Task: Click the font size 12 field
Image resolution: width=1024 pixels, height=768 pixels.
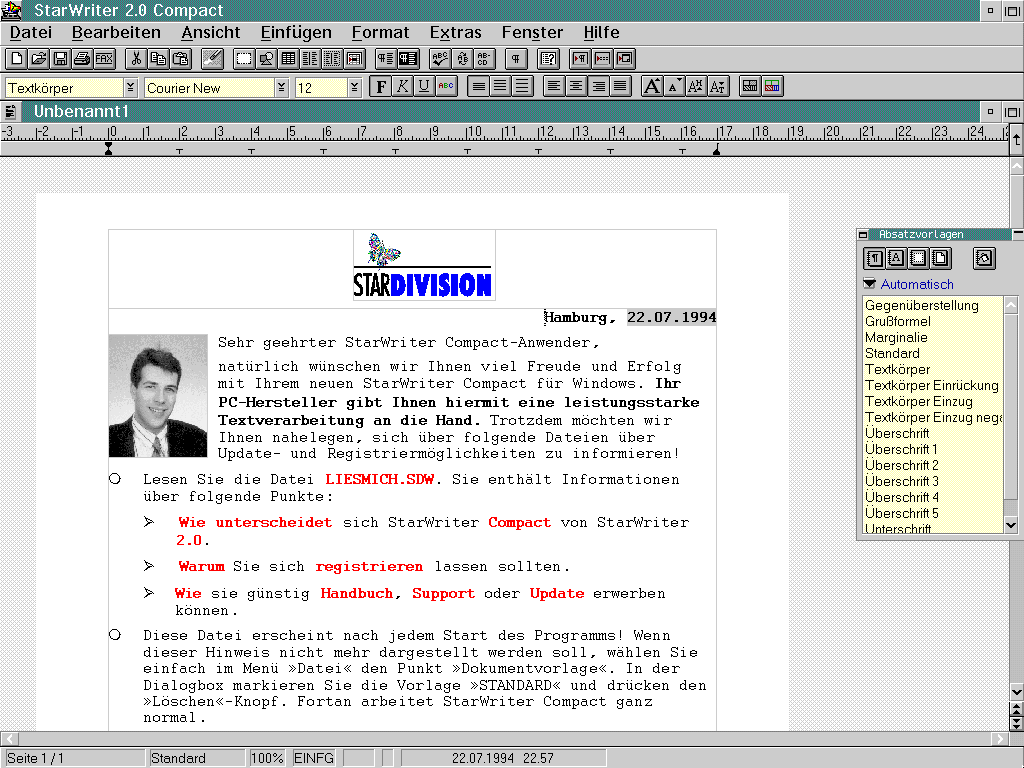Action: (321, 88)
